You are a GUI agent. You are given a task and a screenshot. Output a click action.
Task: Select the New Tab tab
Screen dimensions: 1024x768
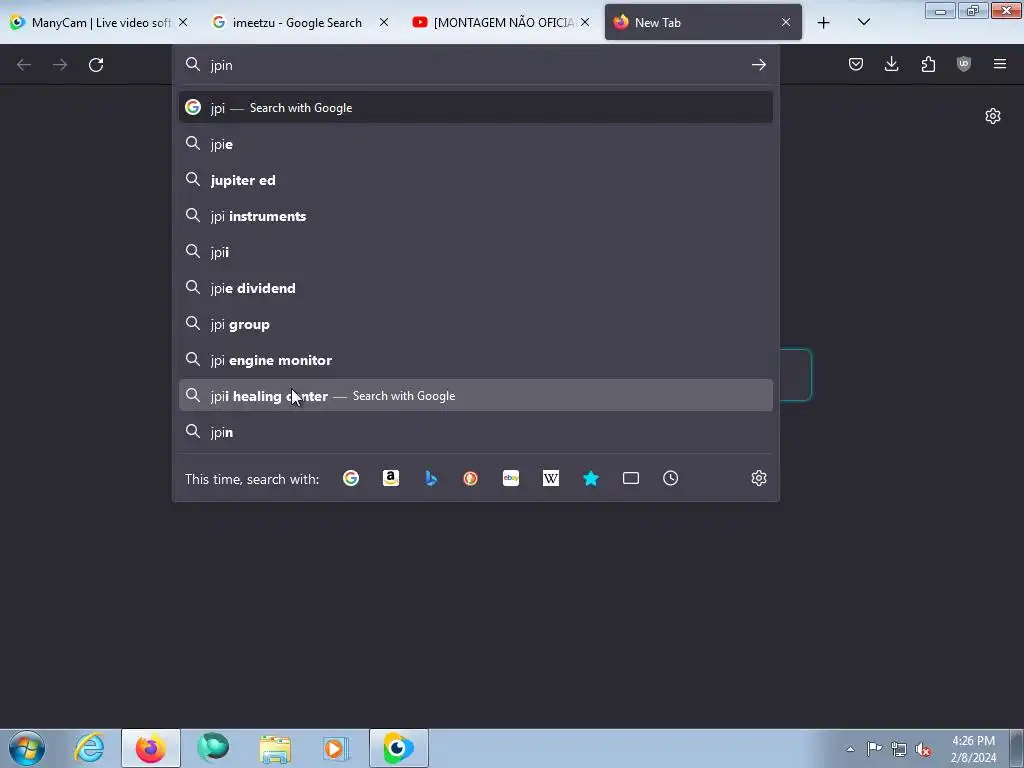(x=703, y=22)
